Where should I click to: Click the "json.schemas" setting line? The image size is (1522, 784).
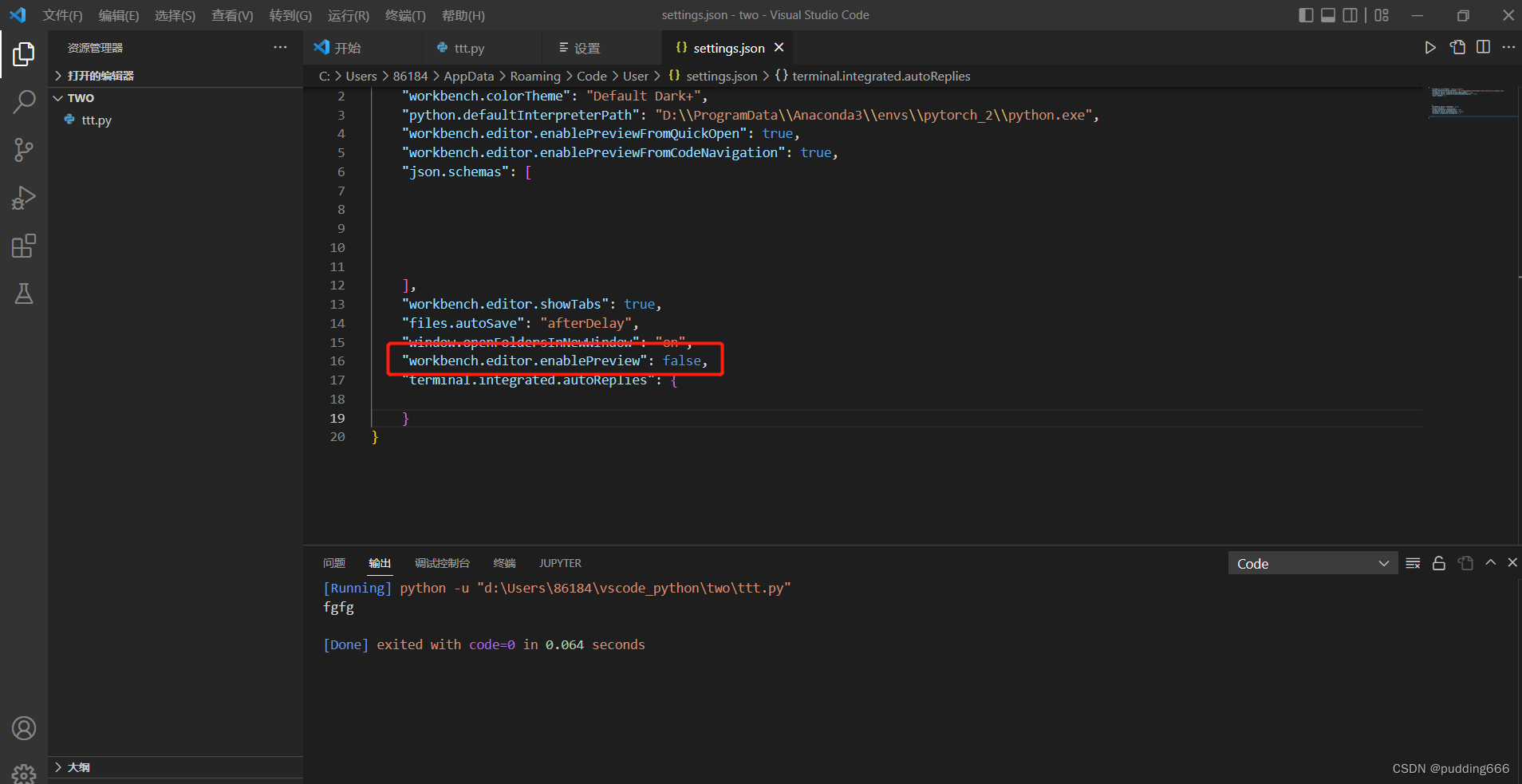[x=467, y=171]
